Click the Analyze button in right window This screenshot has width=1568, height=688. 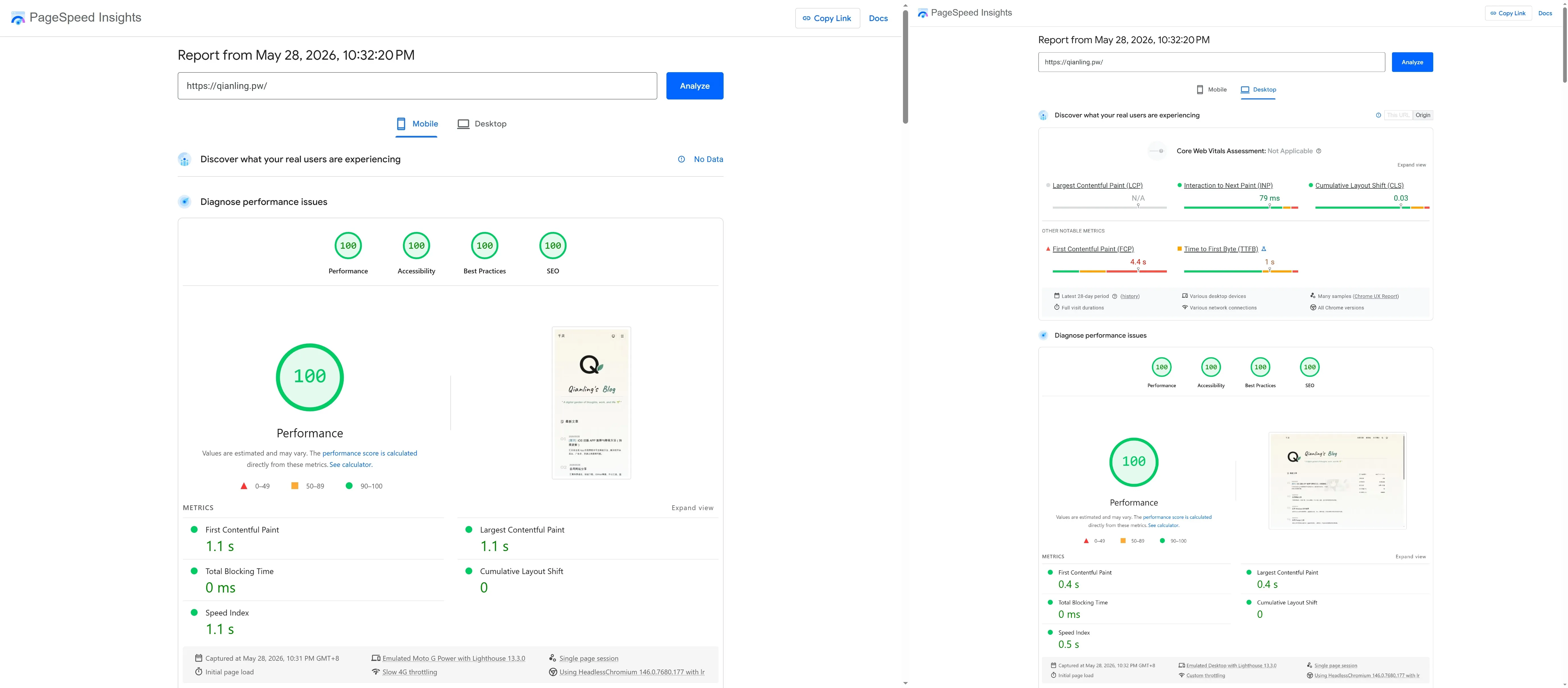tap(1412, 62)
